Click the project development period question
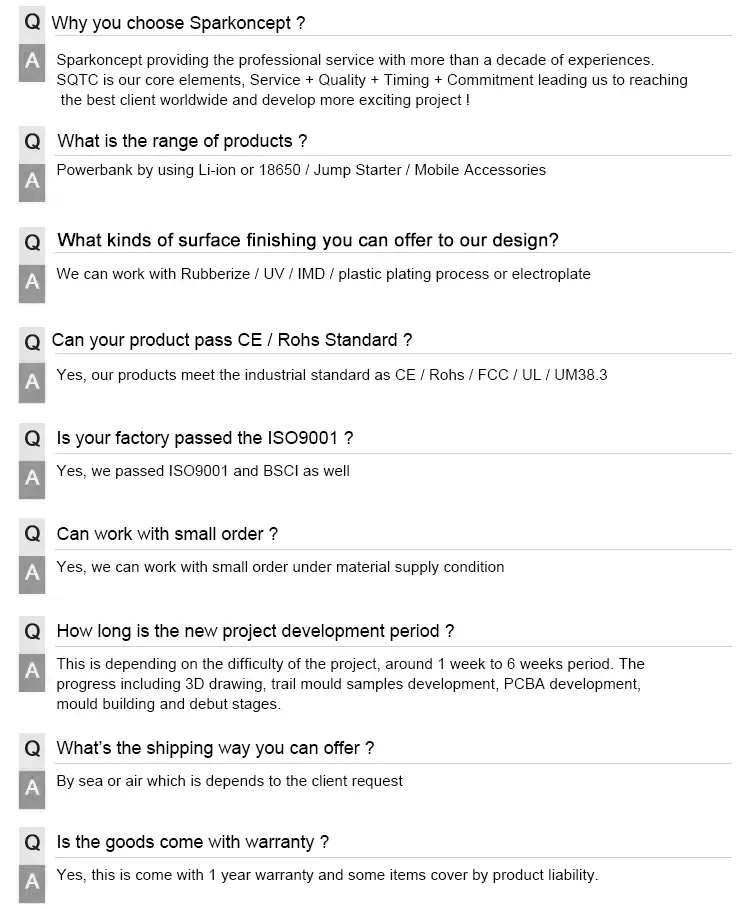Screen dimensions: 750x909 click(255, 631)
